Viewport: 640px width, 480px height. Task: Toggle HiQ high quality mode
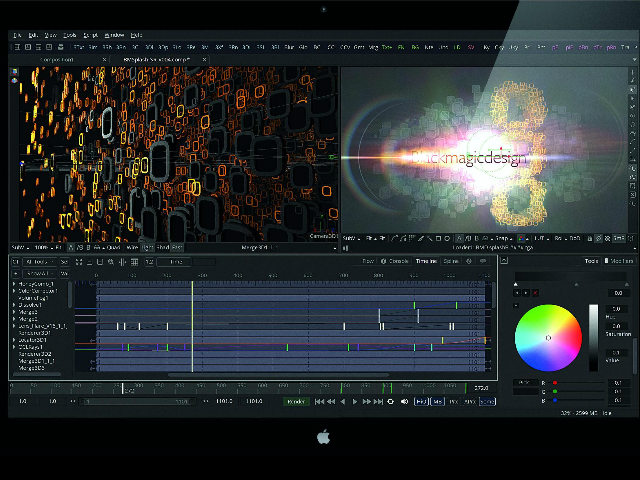point(421,402)
